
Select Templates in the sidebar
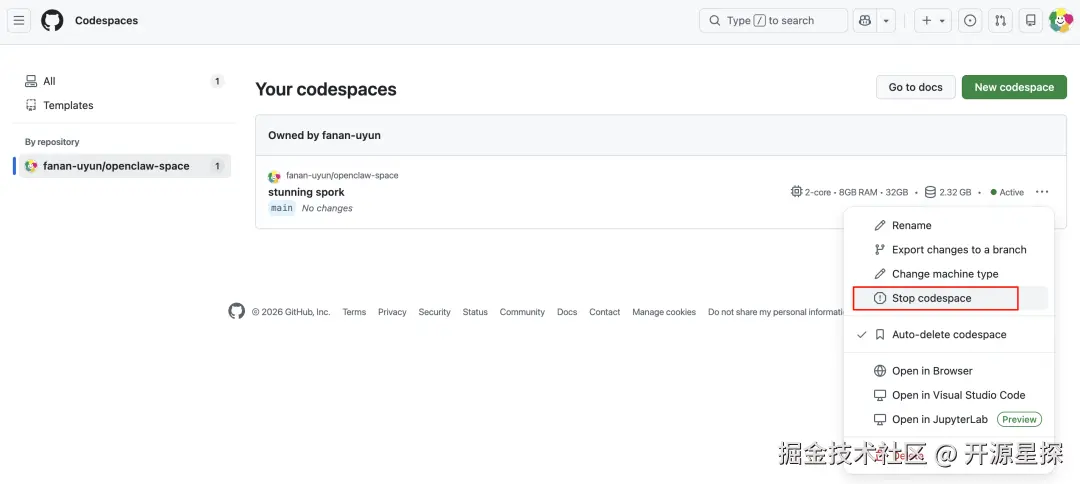[x=68, y=105]
